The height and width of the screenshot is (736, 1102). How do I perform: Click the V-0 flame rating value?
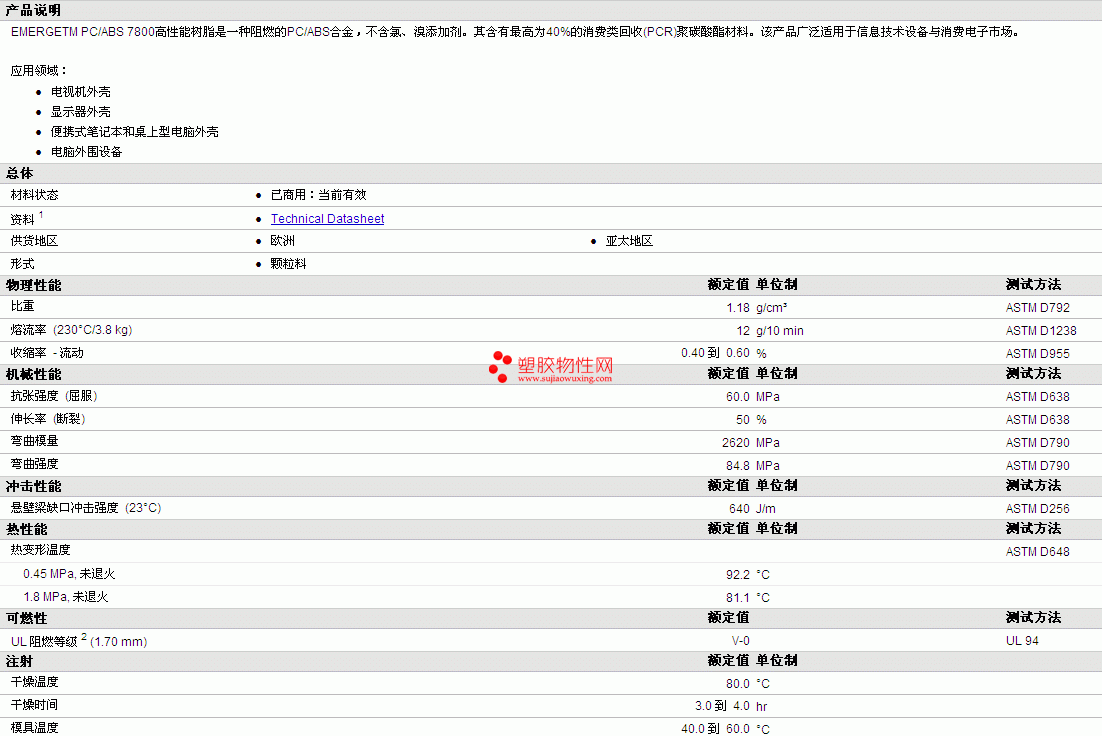(741, 641)
